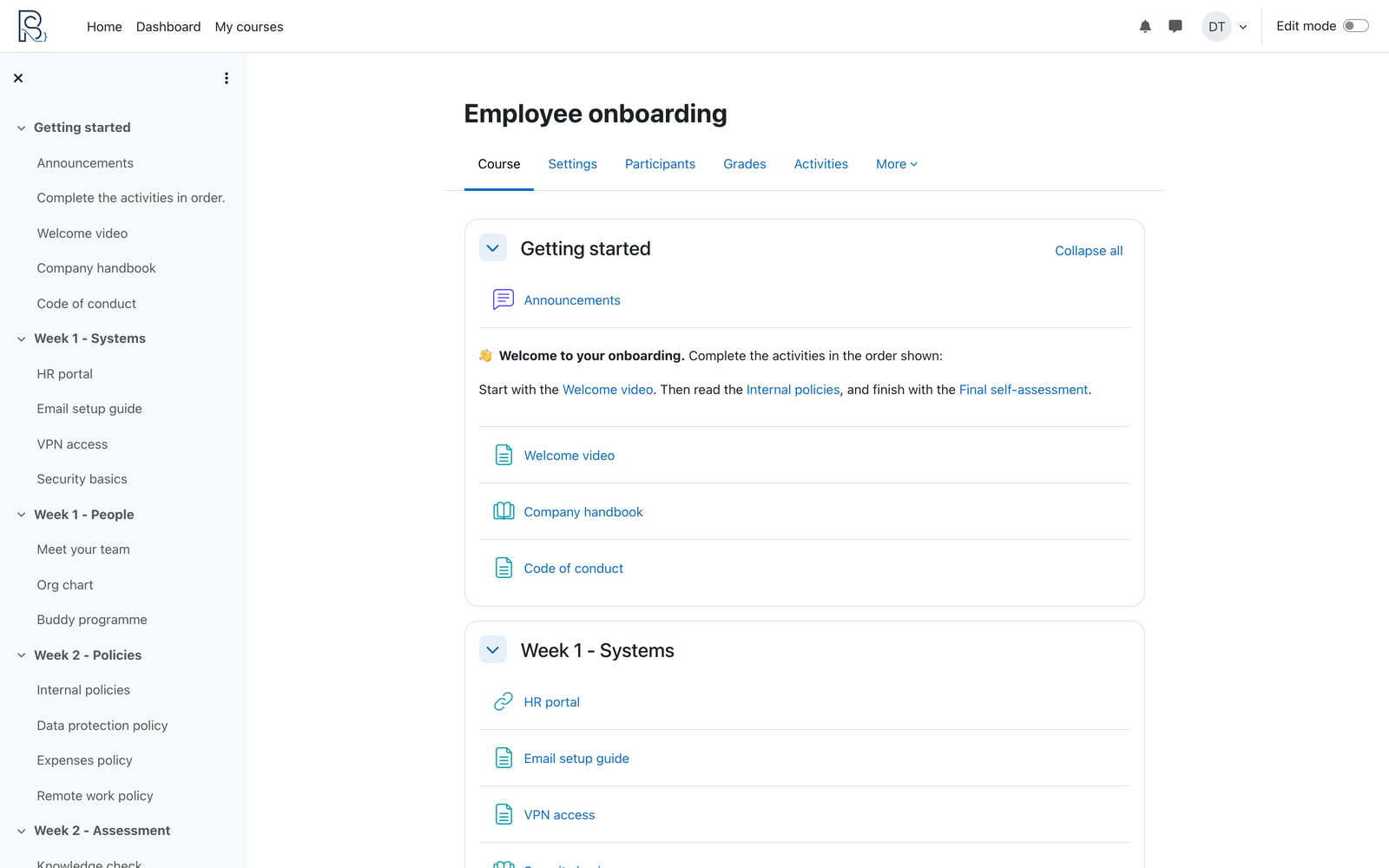1389x868 pixels.
Task: Open the messages chat bubble icon
Action: [1175, 27]
